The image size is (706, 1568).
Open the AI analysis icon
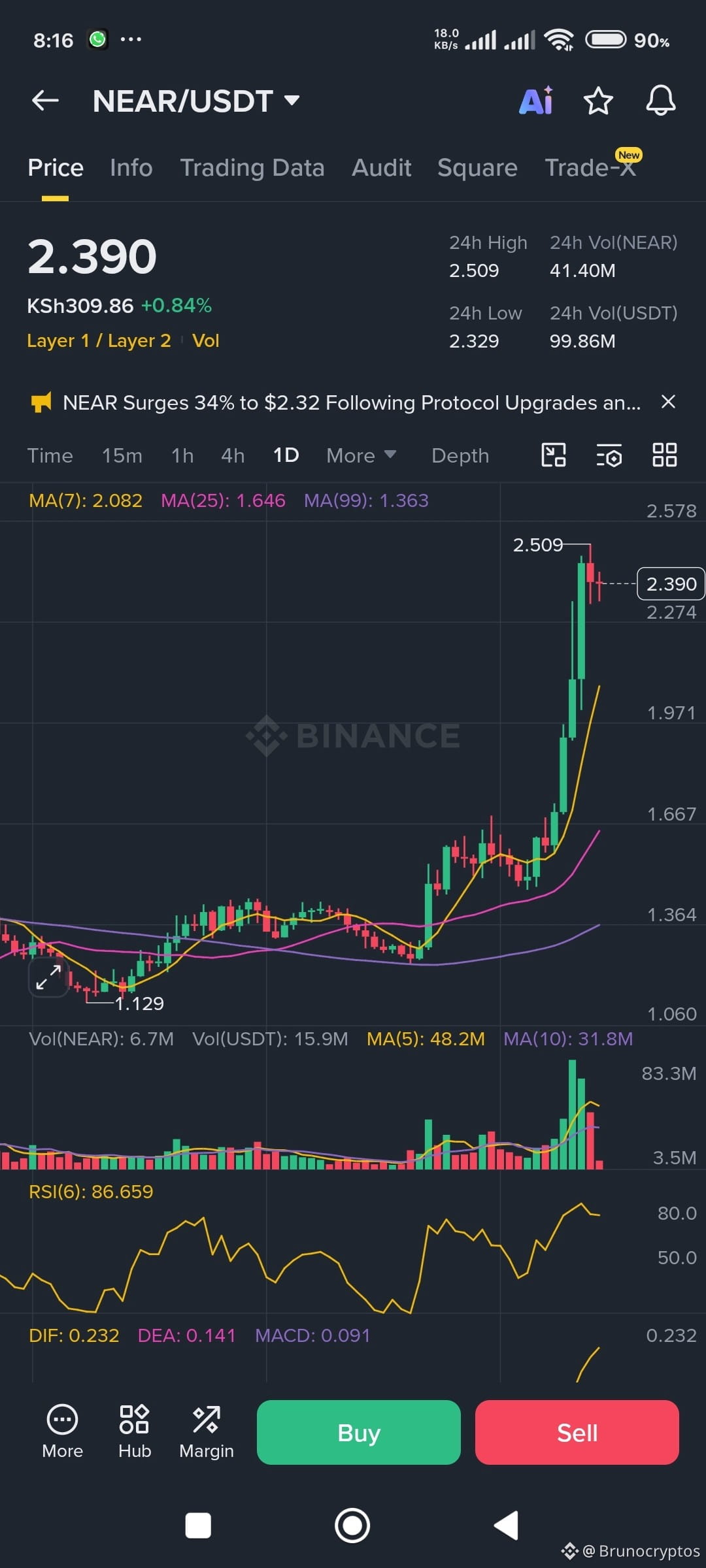click(536, 101)
